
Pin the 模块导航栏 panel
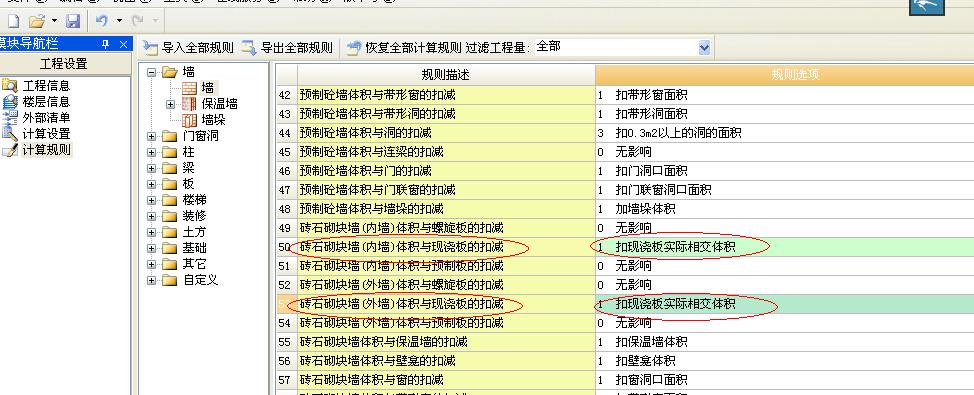pos(106,44)
